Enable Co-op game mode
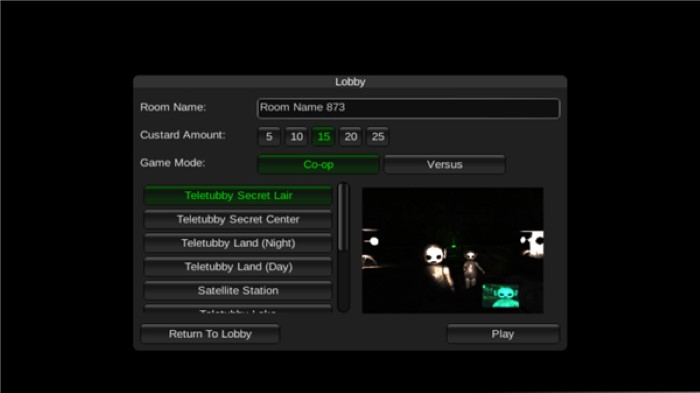700x393 pixels. (x=318, y=164)
